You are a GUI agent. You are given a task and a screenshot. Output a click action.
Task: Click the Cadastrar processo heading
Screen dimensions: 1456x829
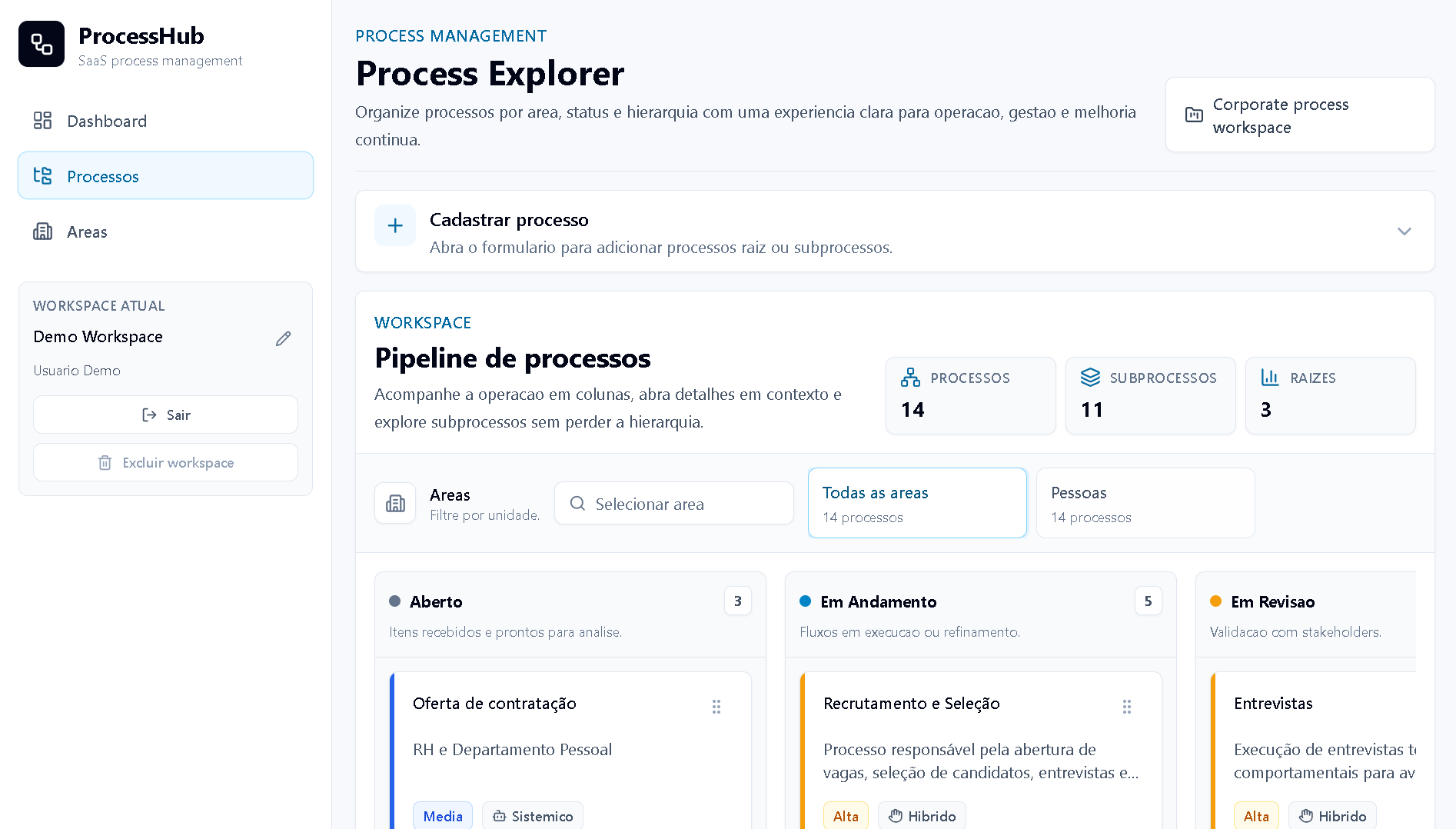tap(509, 220)
